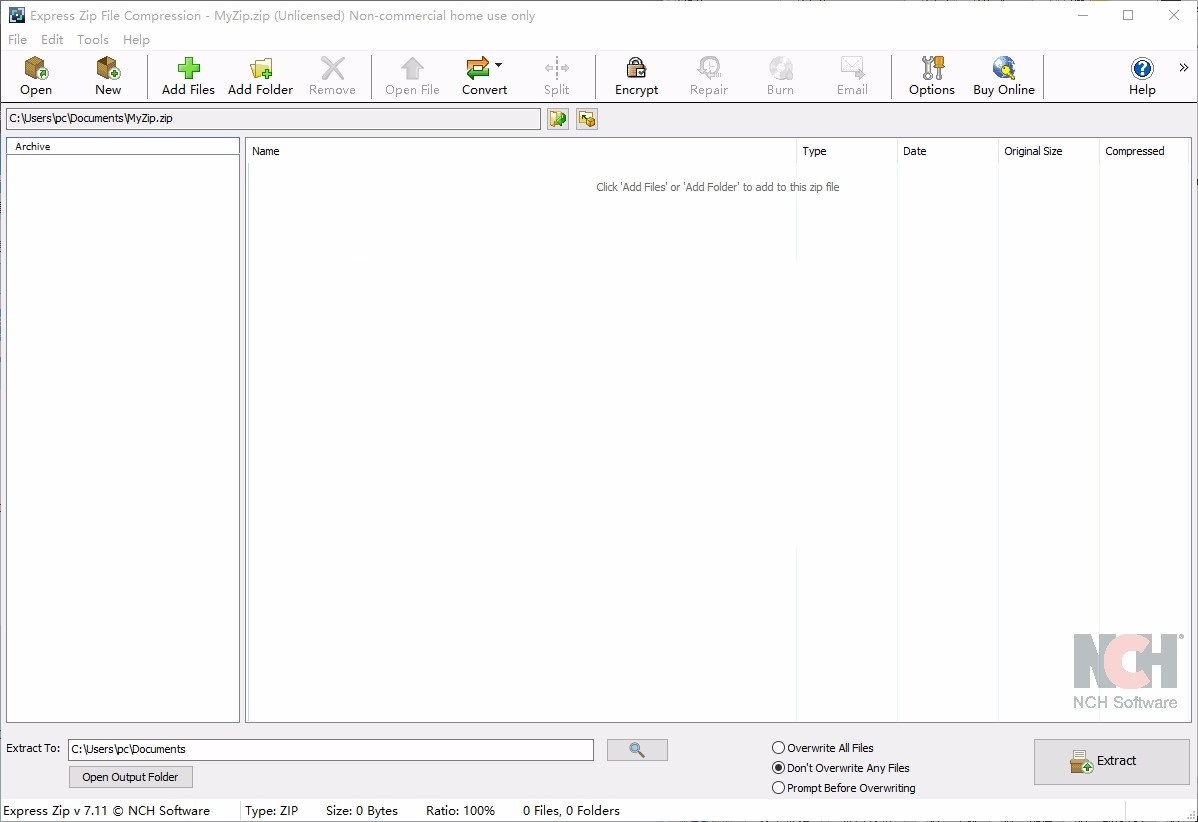Open an existing zip archive
Screen dimensions: 1198x822
(36, 75)
